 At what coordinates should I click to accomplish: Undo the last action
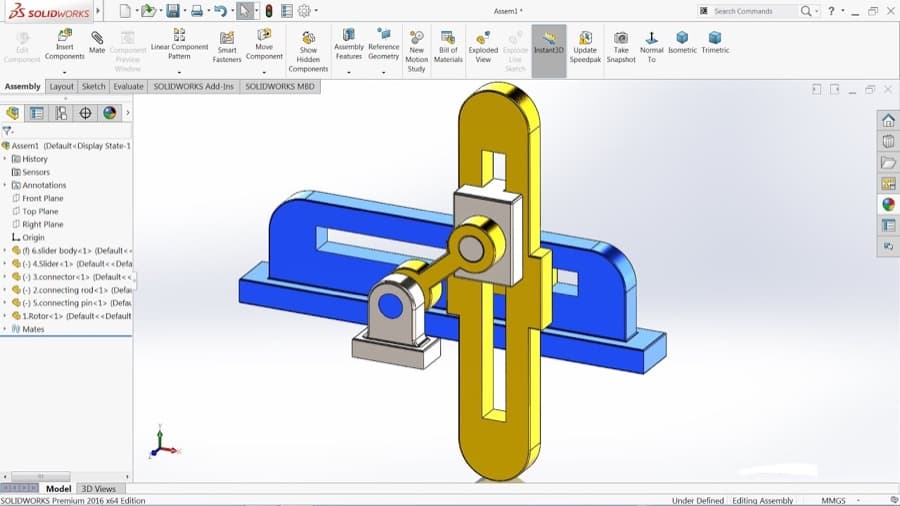click(x=220, y=10)
